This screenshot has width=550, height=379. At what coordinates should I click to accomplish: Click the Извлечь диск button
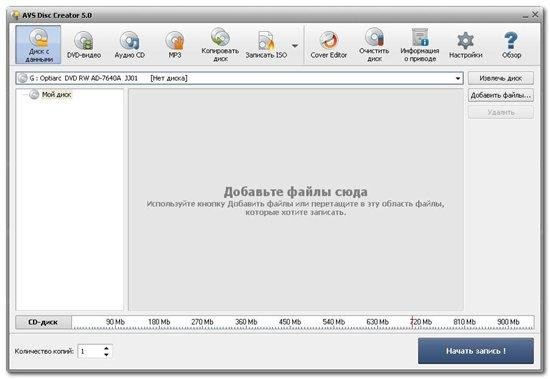point(501,78)
